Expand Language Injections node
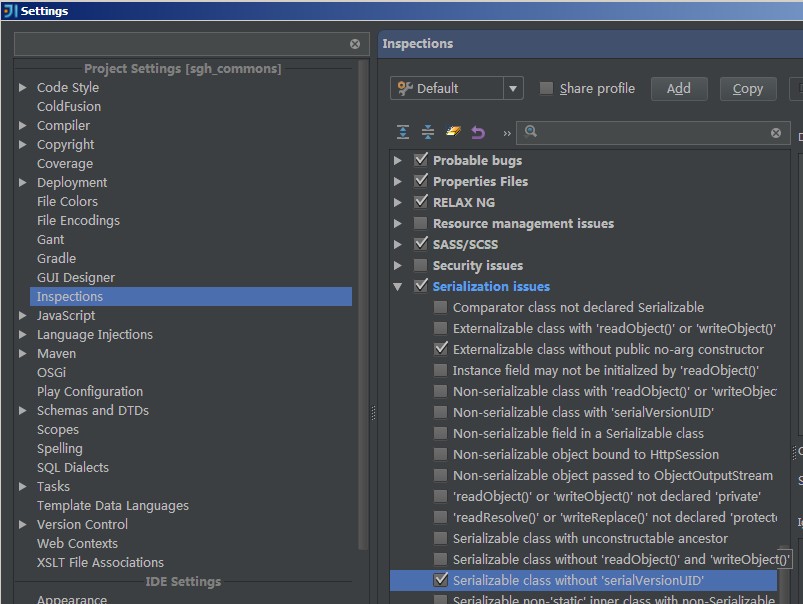This screenshot has width=803, height=604. point(23,335)
